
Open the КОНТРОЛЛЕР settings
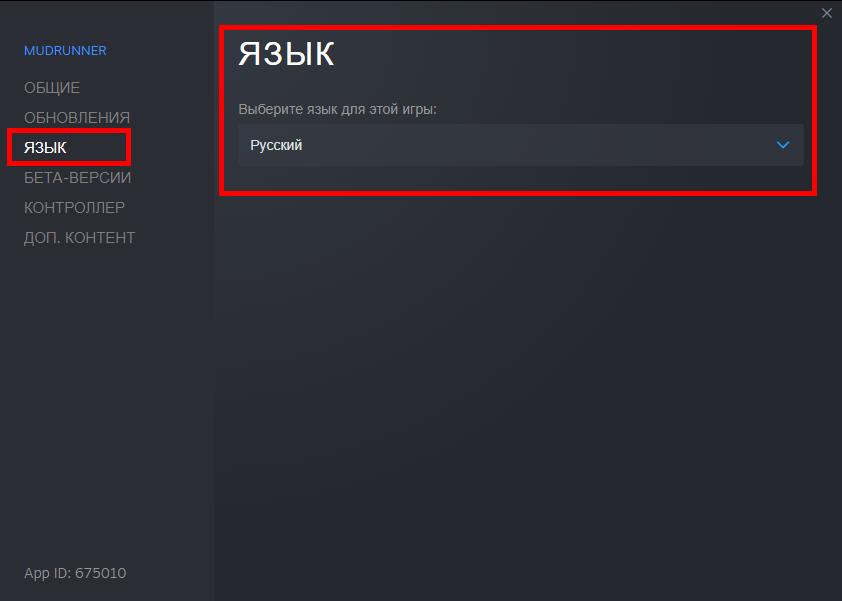pyautogui.click(x=74, y=207)
